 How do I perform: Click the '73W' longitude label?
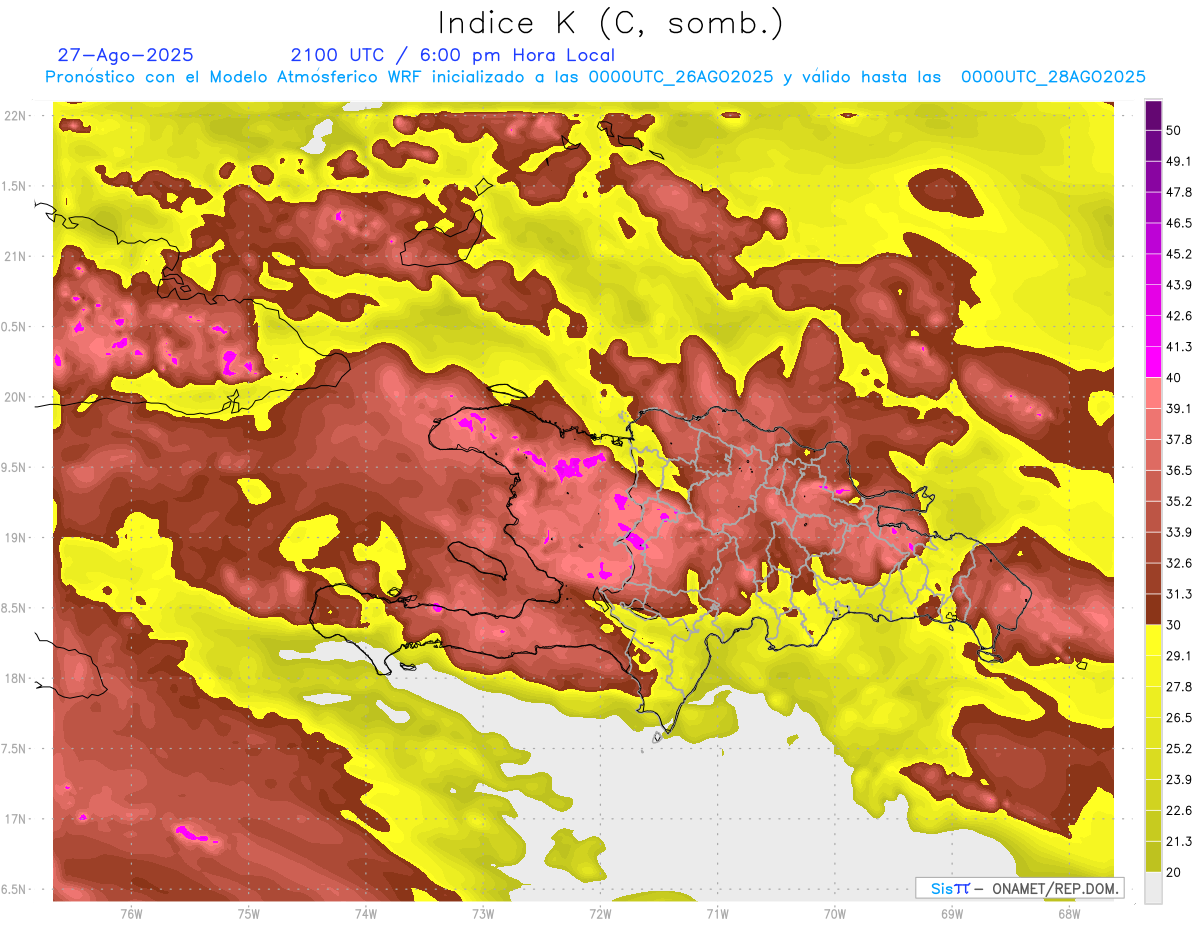pos(483,913)
